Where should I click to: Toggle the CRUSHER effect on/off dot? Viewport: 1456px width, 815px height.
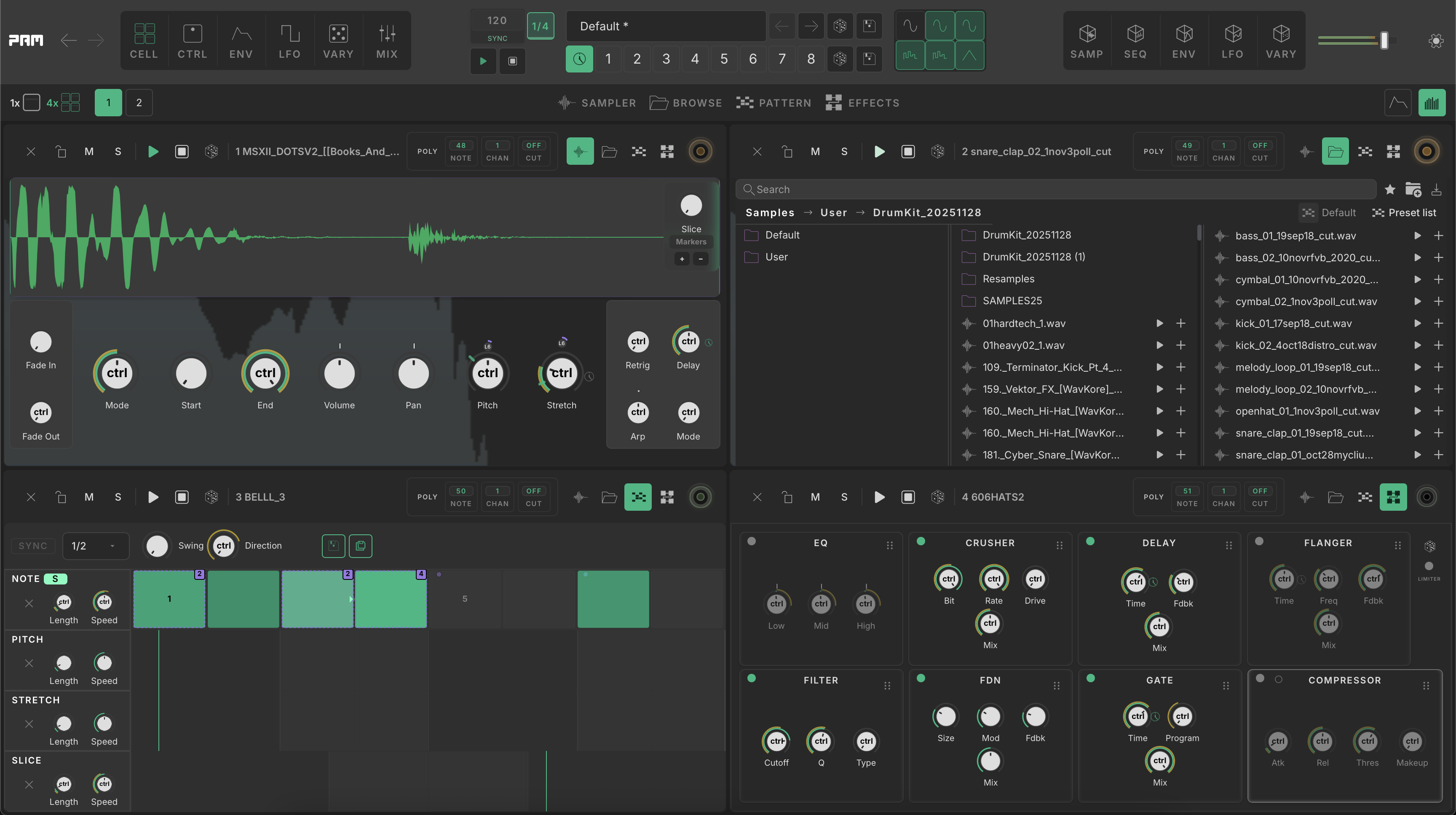[921, 542]
